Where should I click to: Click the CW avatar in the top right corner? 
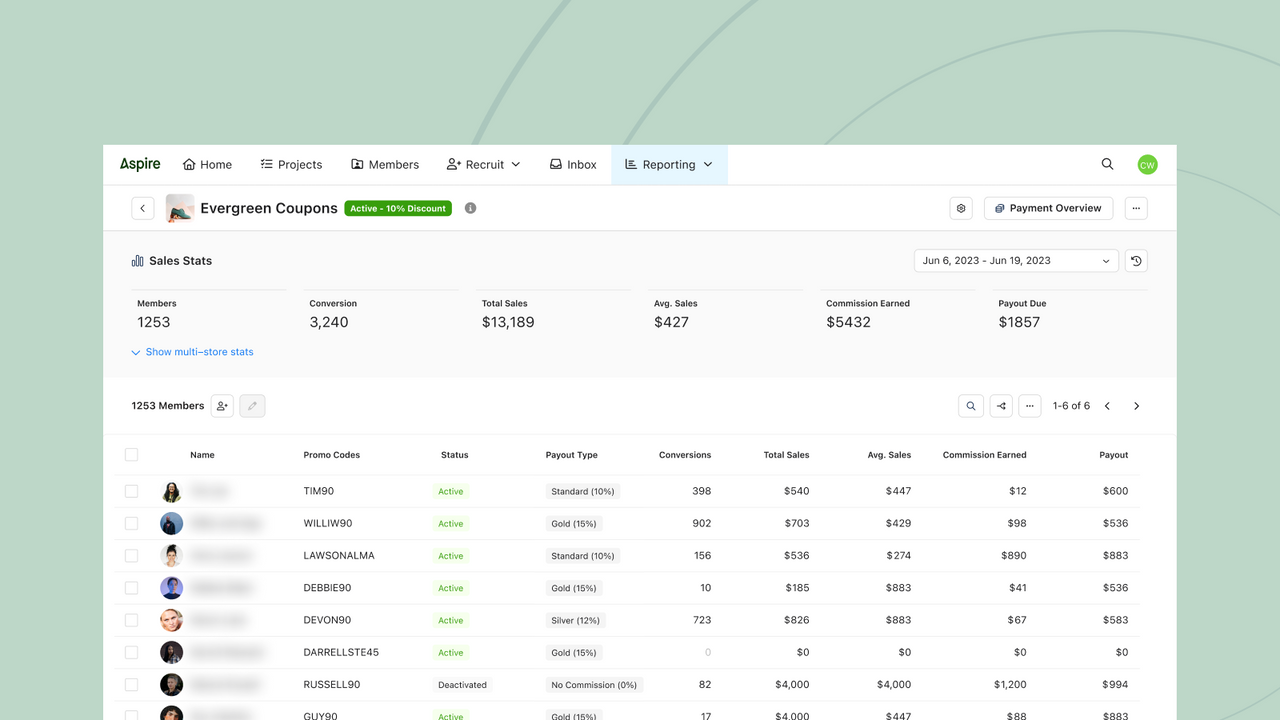(1147, 164)
